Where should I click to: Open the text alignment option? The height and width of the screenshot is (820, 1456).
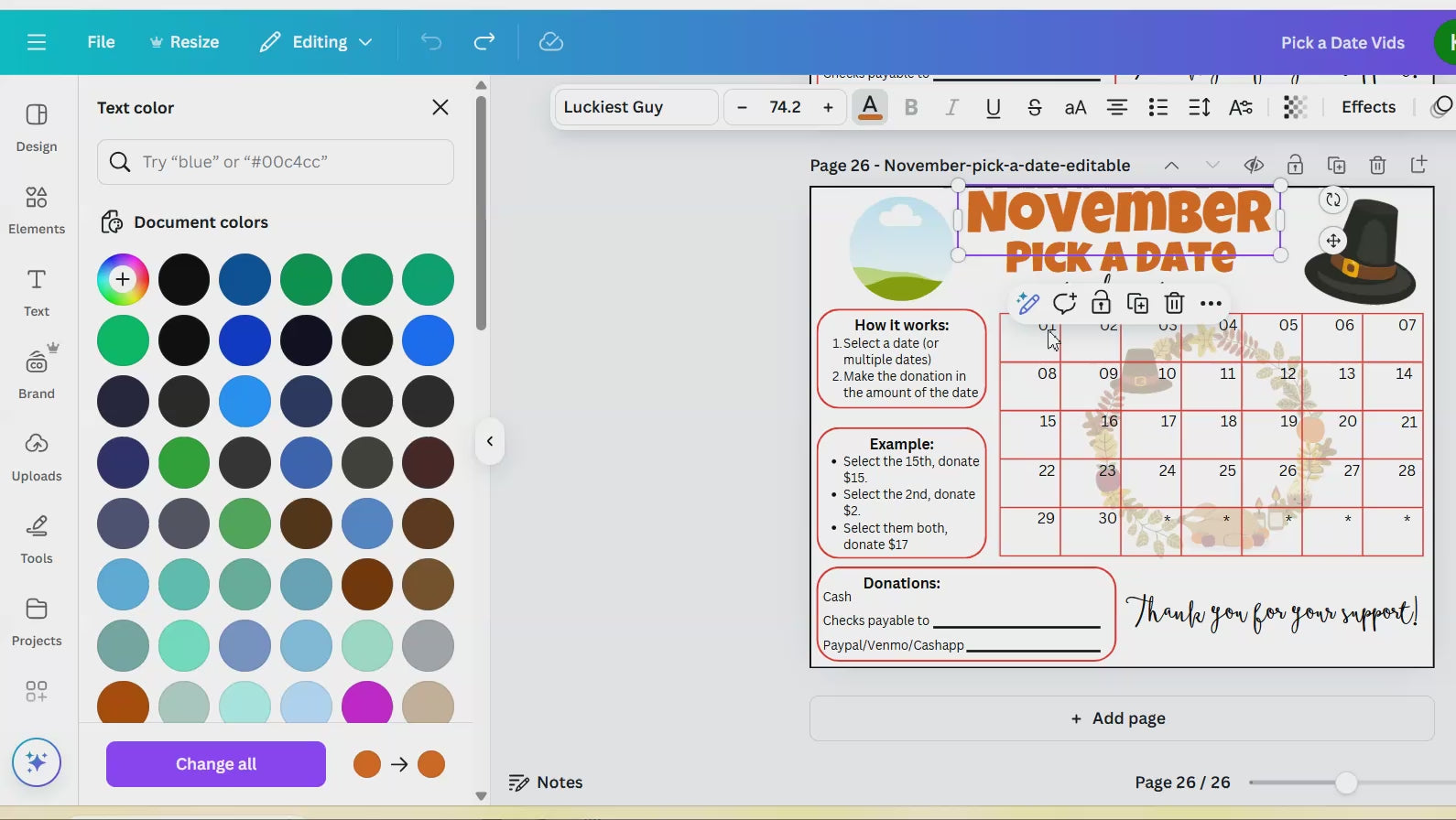tap(1116, 107)
